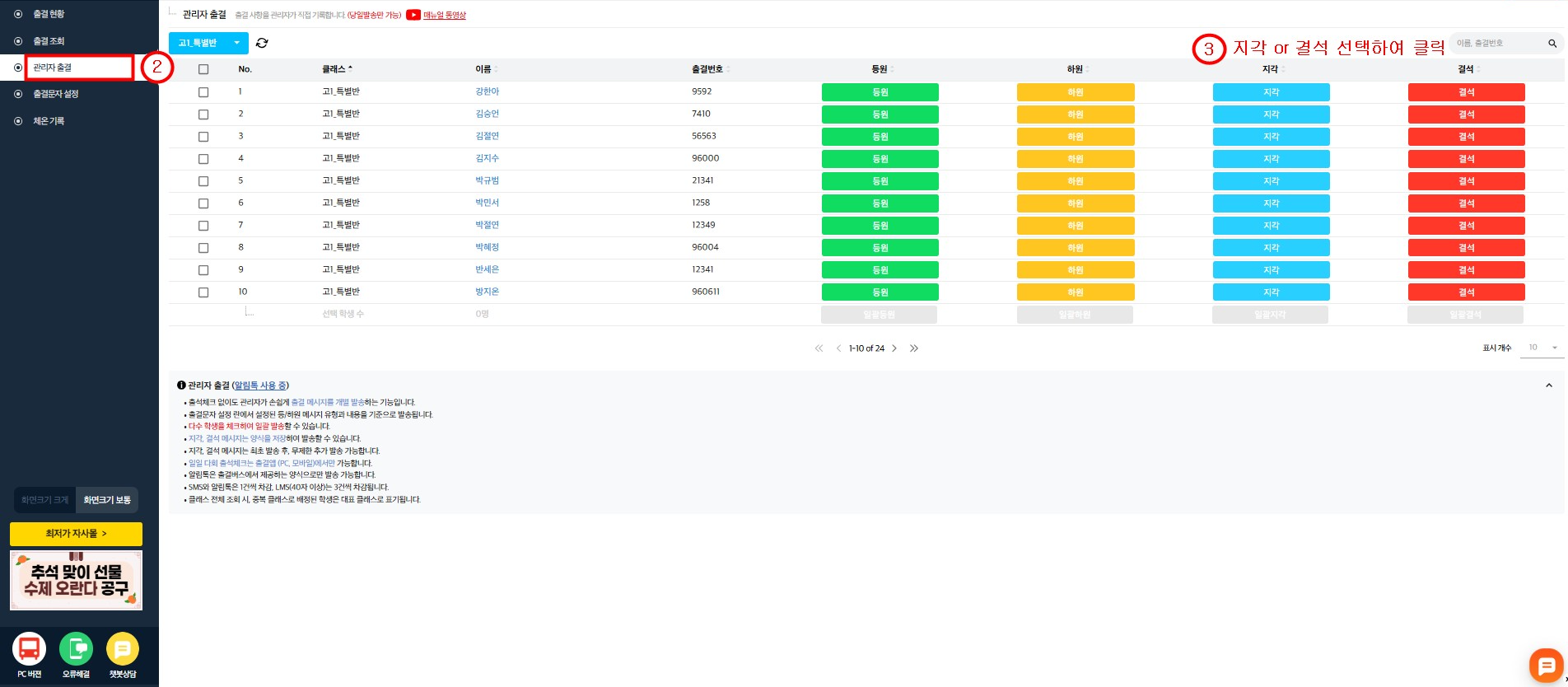The image size is (1568, 687).
Task: Click the refresh icon beside class dropdown
Action: (x=262, y=43)
